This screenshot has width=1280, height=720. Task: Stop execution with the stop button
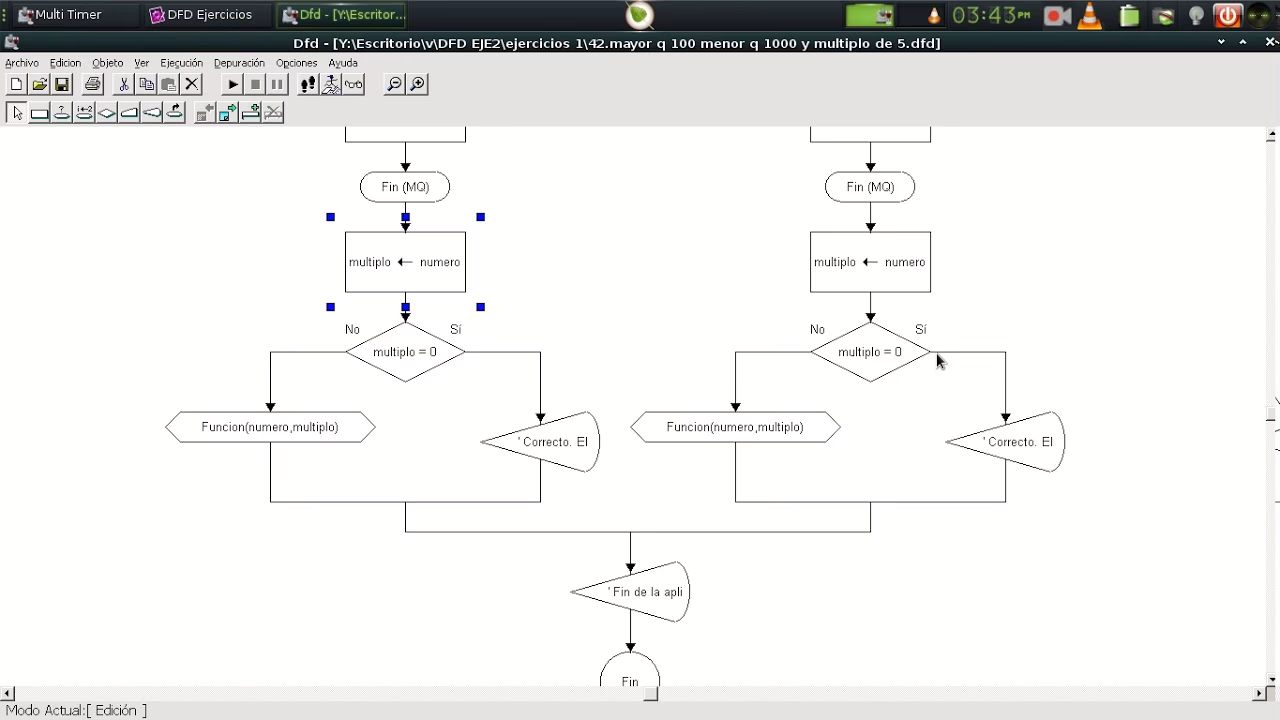[x=254, y=84]
